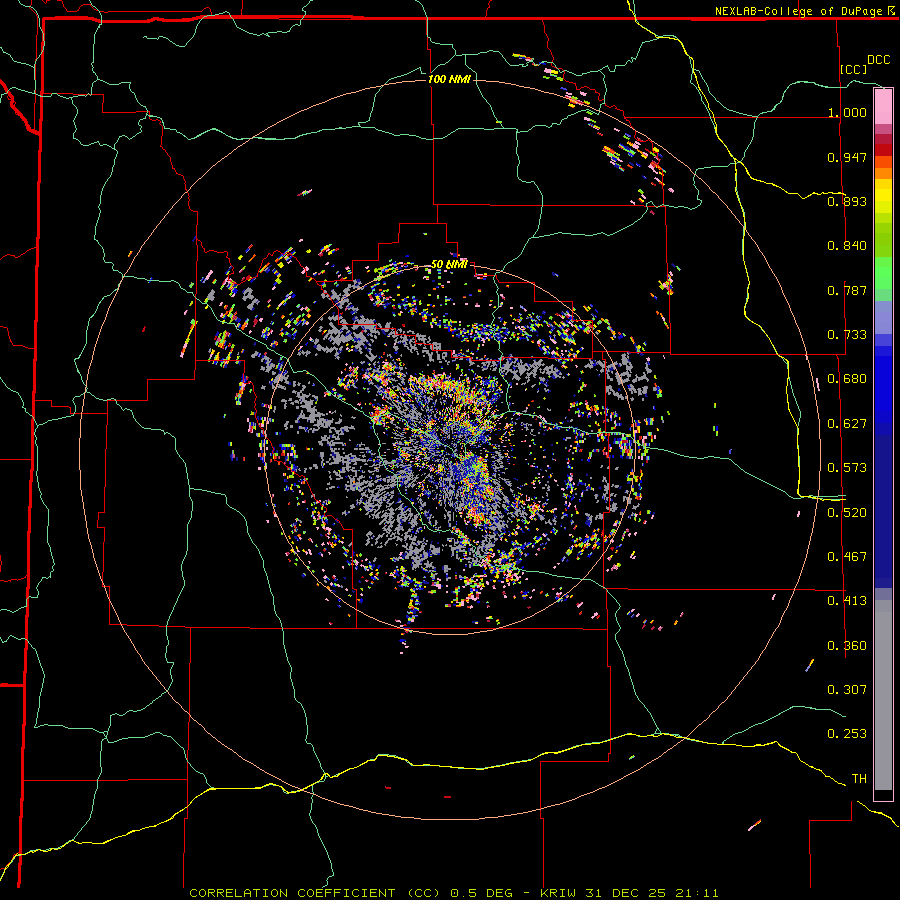Select the 0.787 scale value
The width and height of the screenshot is (900, 900).
(847, 290)
